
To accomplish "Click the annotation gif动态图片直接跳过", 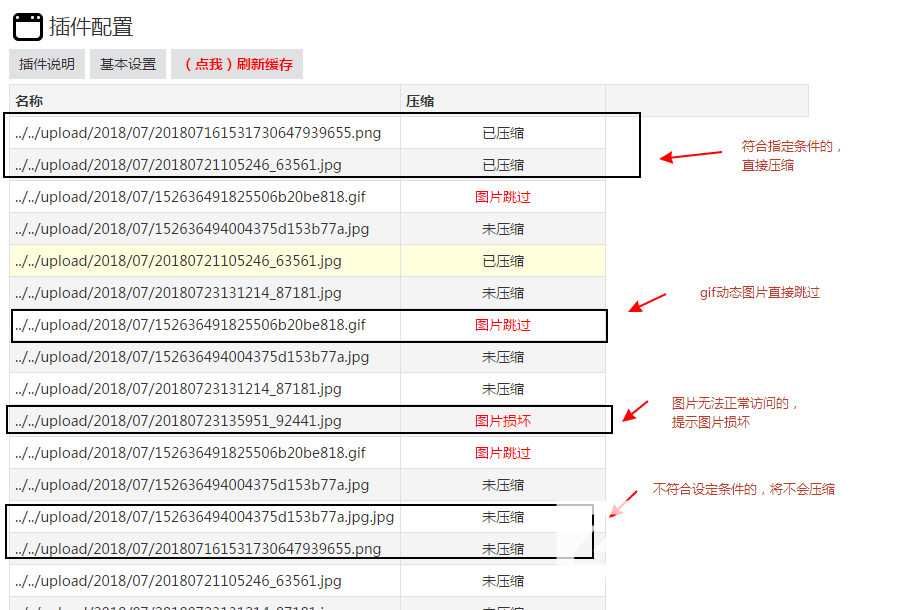I will (x=759, y=293).
